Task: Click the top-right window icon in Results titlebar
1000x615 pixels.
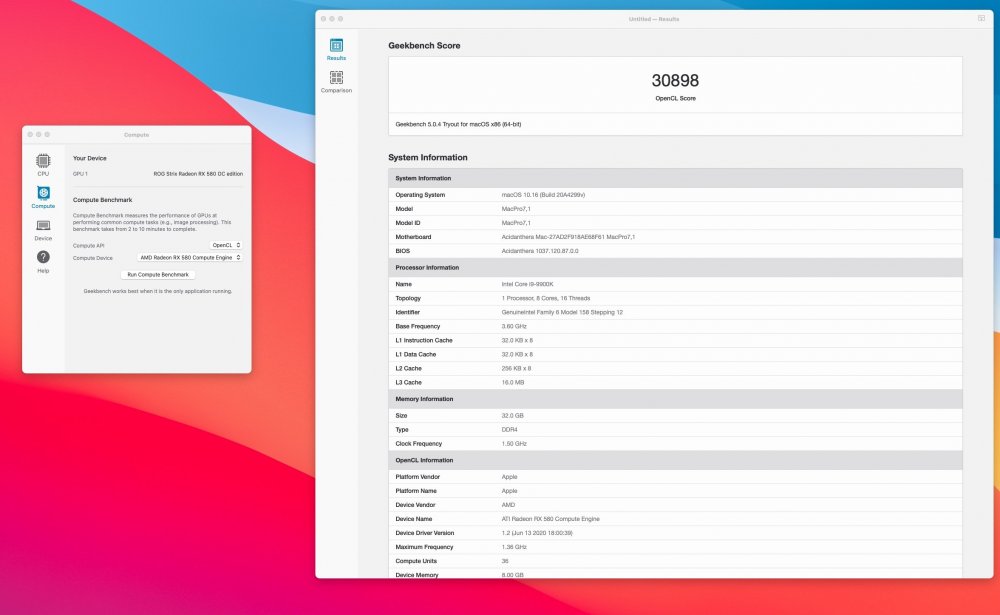Action: click(x=982, y=19)
